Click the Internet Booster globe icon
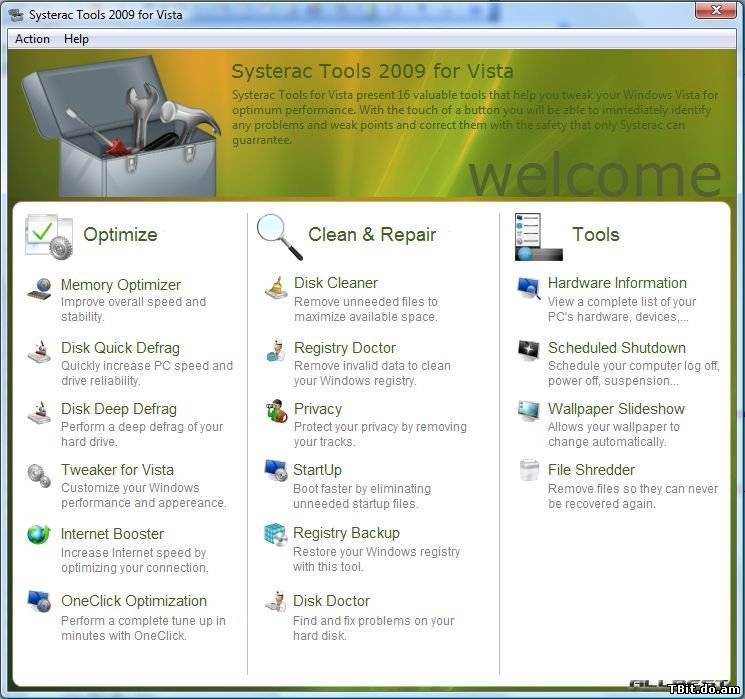This screenshot has width=745, height=699. (x=39, y=535)
